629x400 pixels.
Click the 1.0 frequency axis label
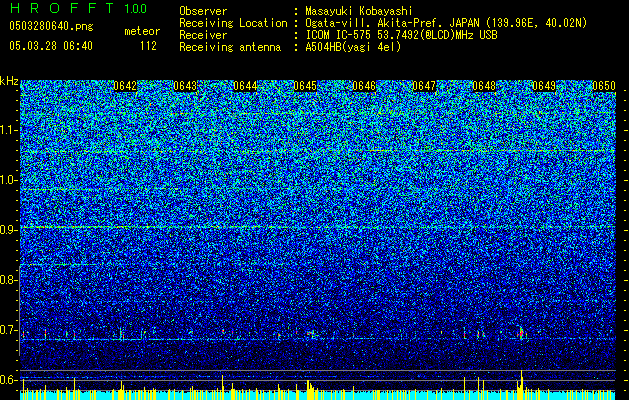pyautogui.click(x=8, y=180)
